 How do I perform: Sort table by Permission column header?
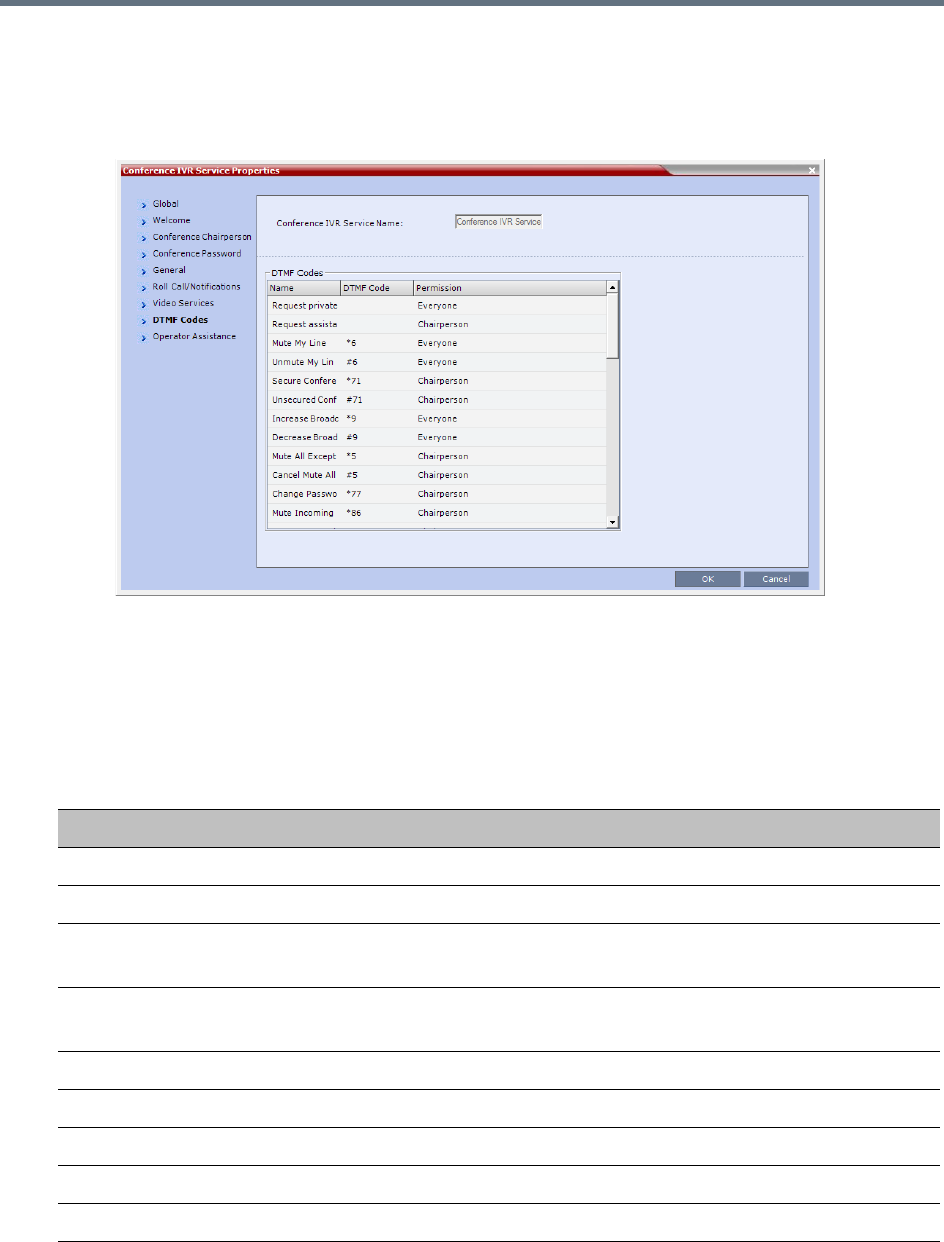(510, 288)
